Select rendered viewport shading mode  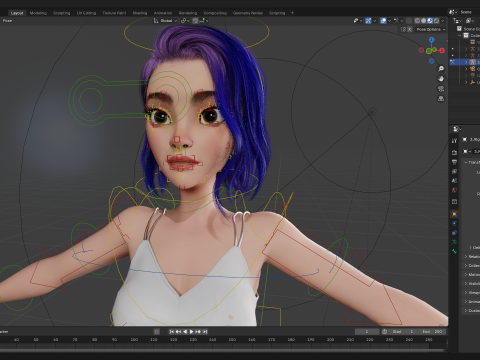436,21
